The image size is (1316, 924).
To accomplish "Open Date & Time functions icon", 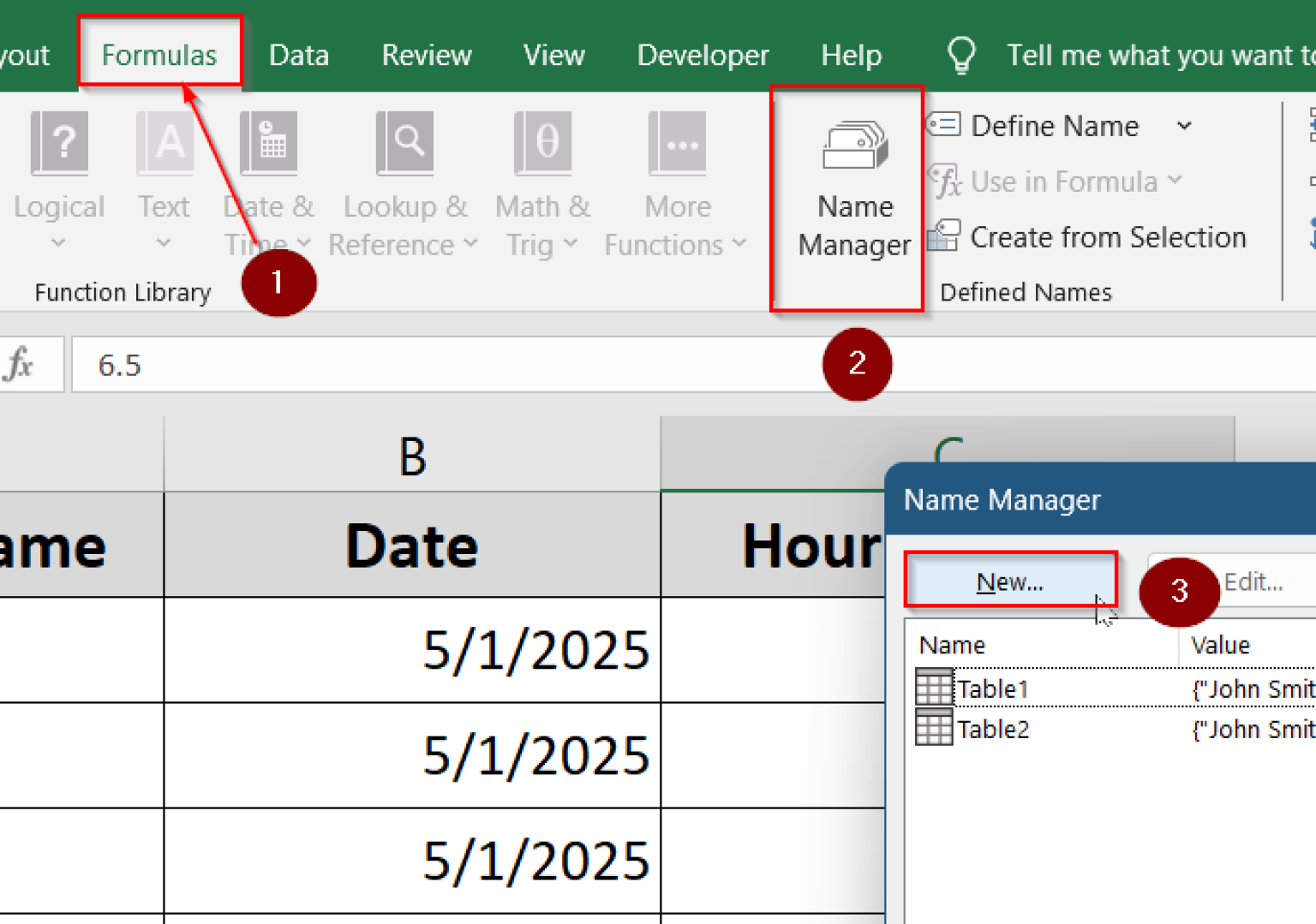I will (x=268, y=144).
